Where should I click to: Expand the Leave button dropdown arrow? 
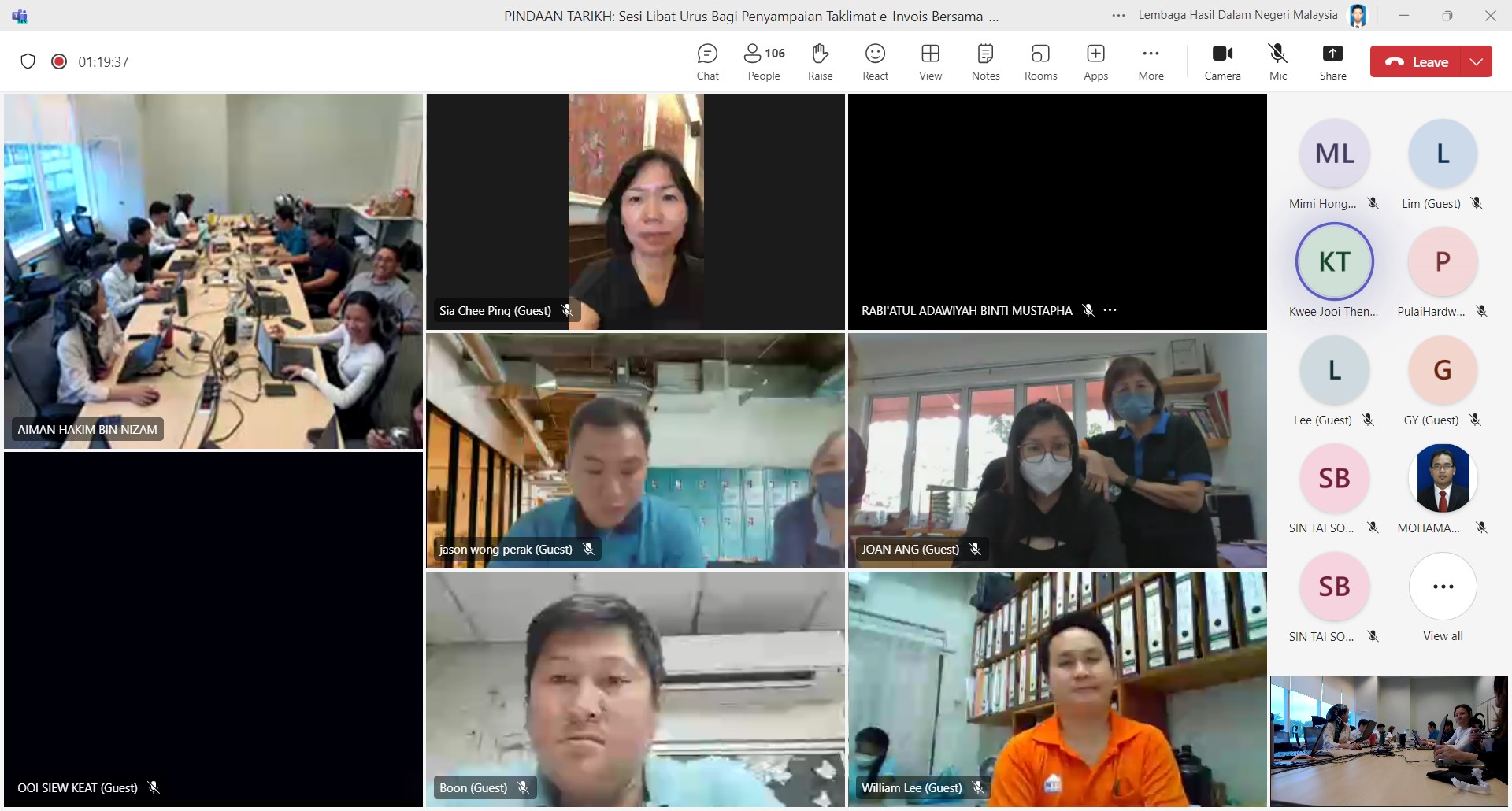coord(1477,61)
